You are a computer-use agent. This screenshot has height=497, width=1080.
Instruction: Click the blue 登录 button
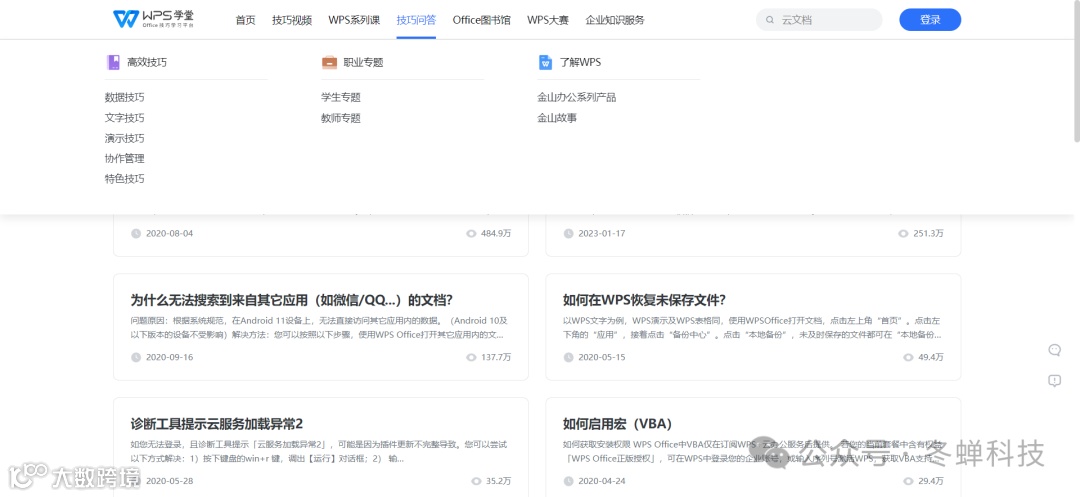tap(930, 20)
